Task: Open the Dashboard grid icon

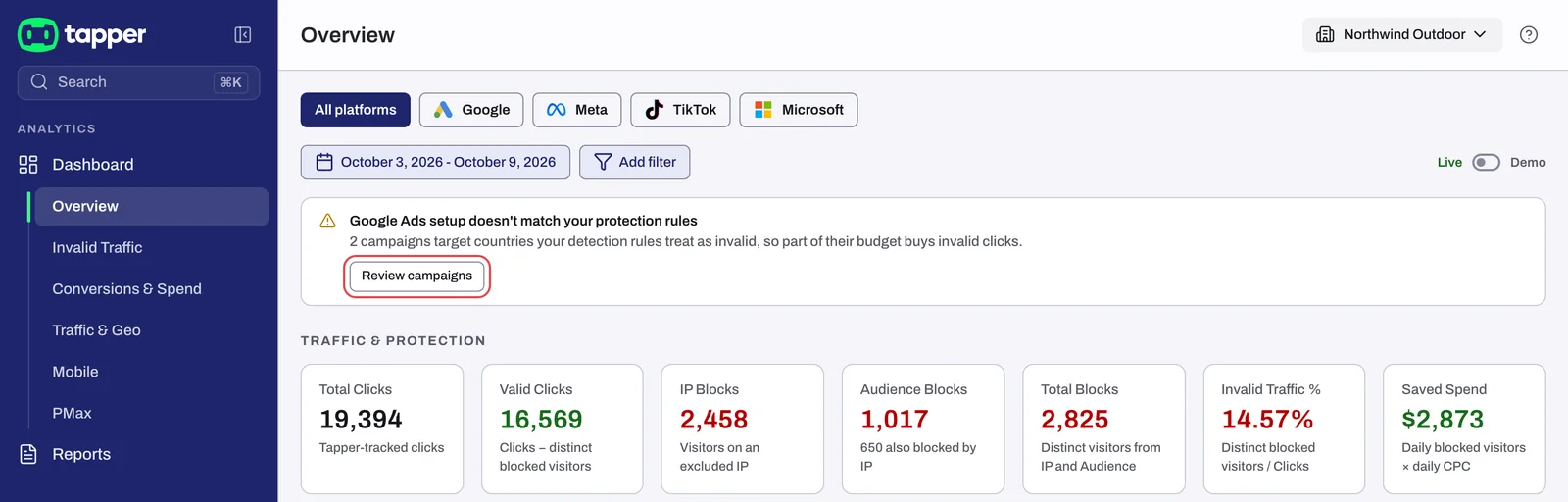Action: click(x=28, y=165)
